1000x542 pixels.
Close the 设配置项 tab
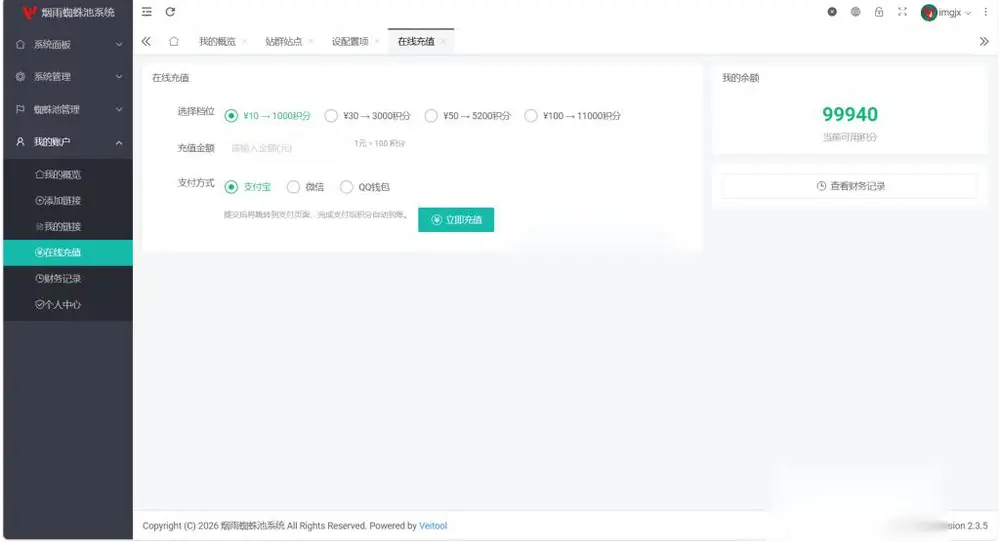coord(377,41)
